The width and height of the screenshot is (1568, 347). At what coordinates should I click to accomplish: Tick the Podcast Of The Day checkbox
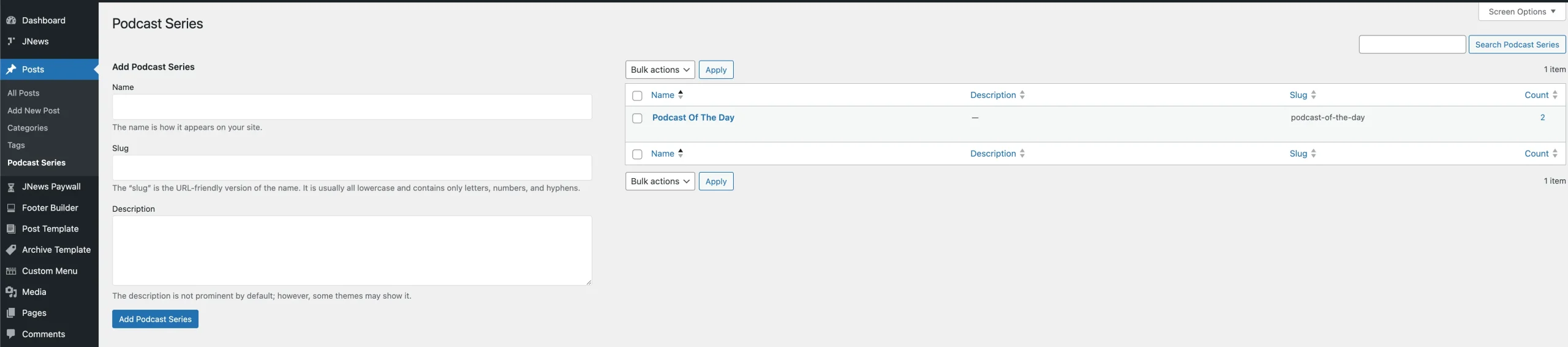(x=637, y=119)
